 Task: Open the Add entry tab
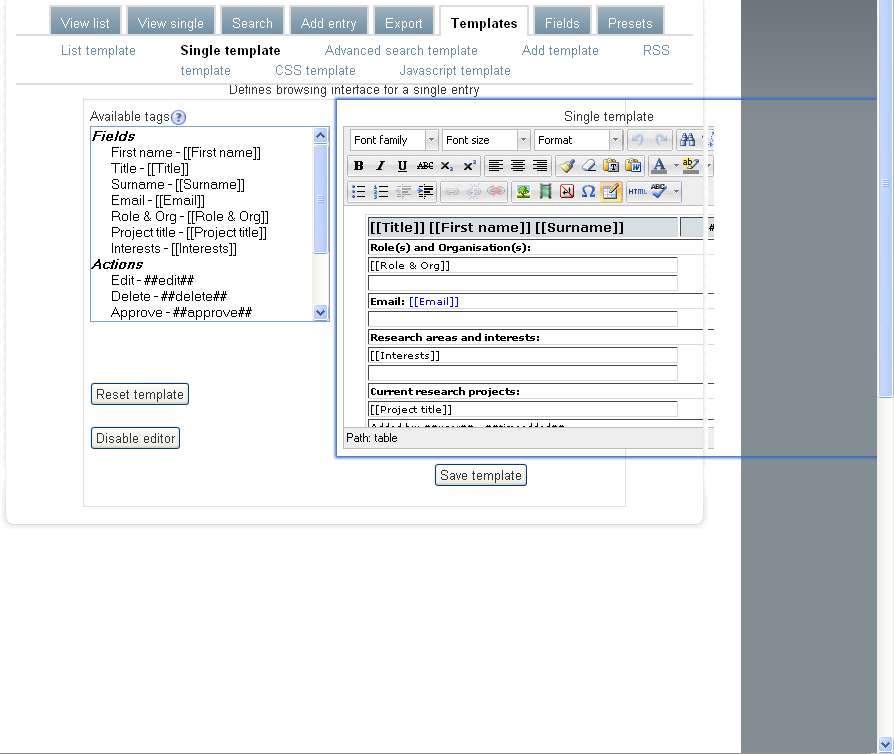click(328, 23)
